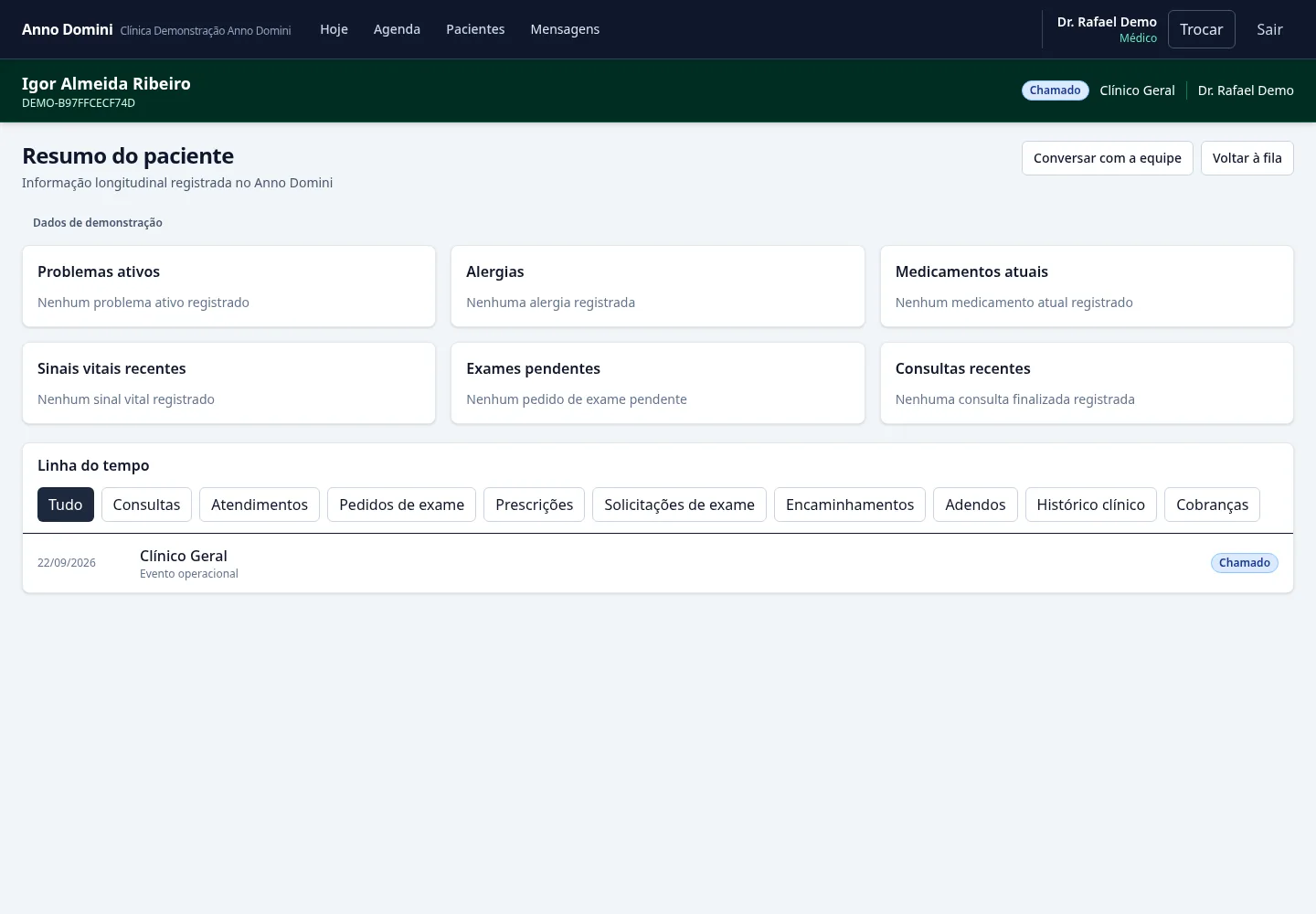Image resolution: width=1316 pixels, height=914 pixels.
Task: Open the Hoje navigation item
Action: click(x=334, y=29)
